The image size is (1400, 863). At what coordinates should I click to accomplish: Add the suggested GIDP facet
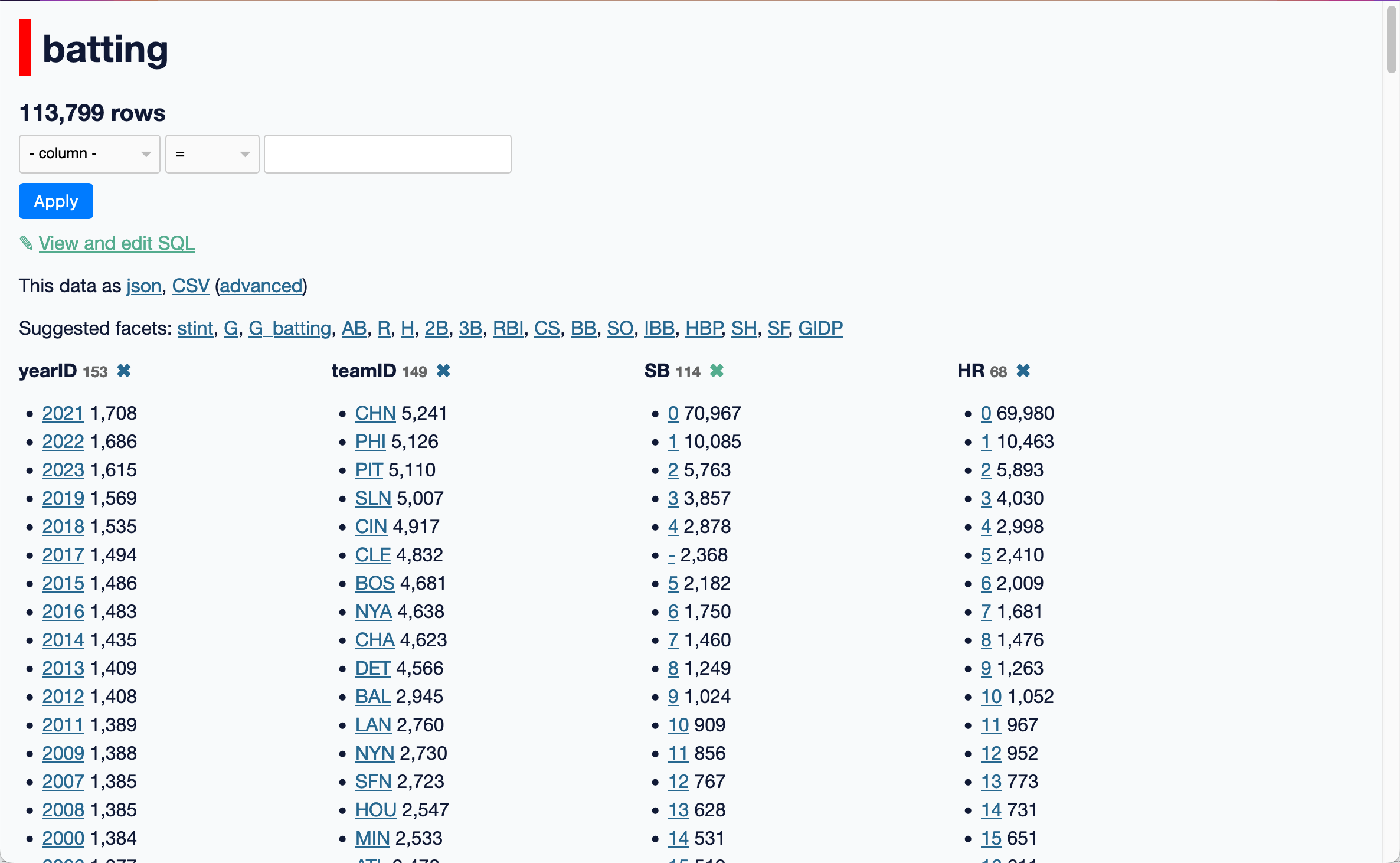820,328
